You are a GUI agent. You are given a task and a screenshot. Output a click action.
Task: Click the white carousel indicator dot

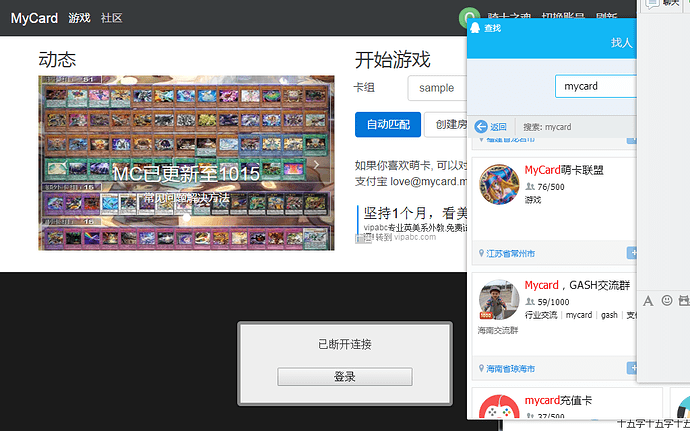pos(187,217)
